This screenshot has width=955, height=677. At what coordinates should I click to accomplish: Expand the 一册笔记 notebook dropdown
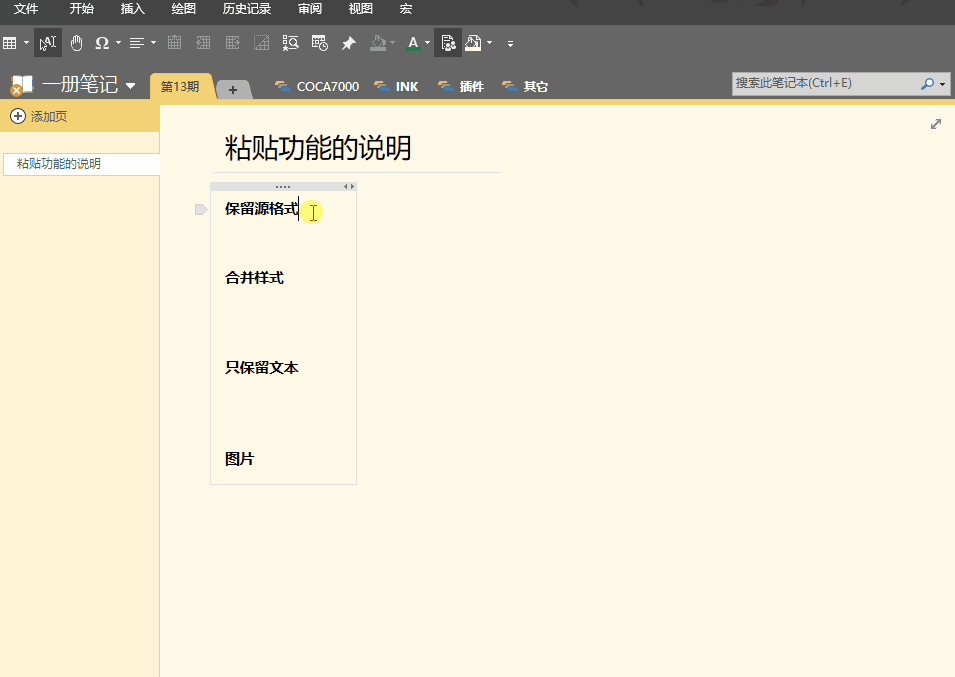pos(131,86)
